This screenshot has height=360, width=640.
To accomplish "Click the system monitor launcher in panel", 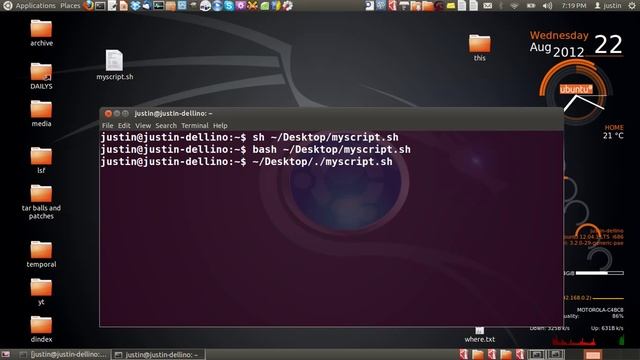I will (158, 6).
